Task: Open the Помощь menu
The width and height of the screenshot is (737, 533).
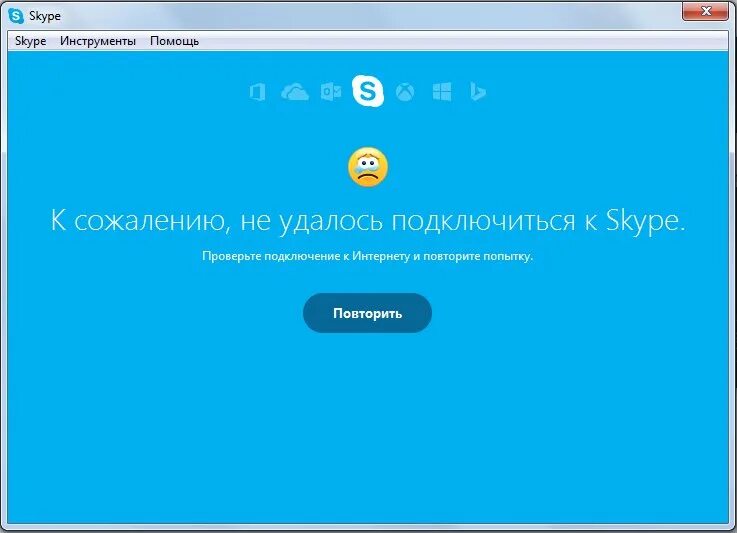Action: point(174,41)
